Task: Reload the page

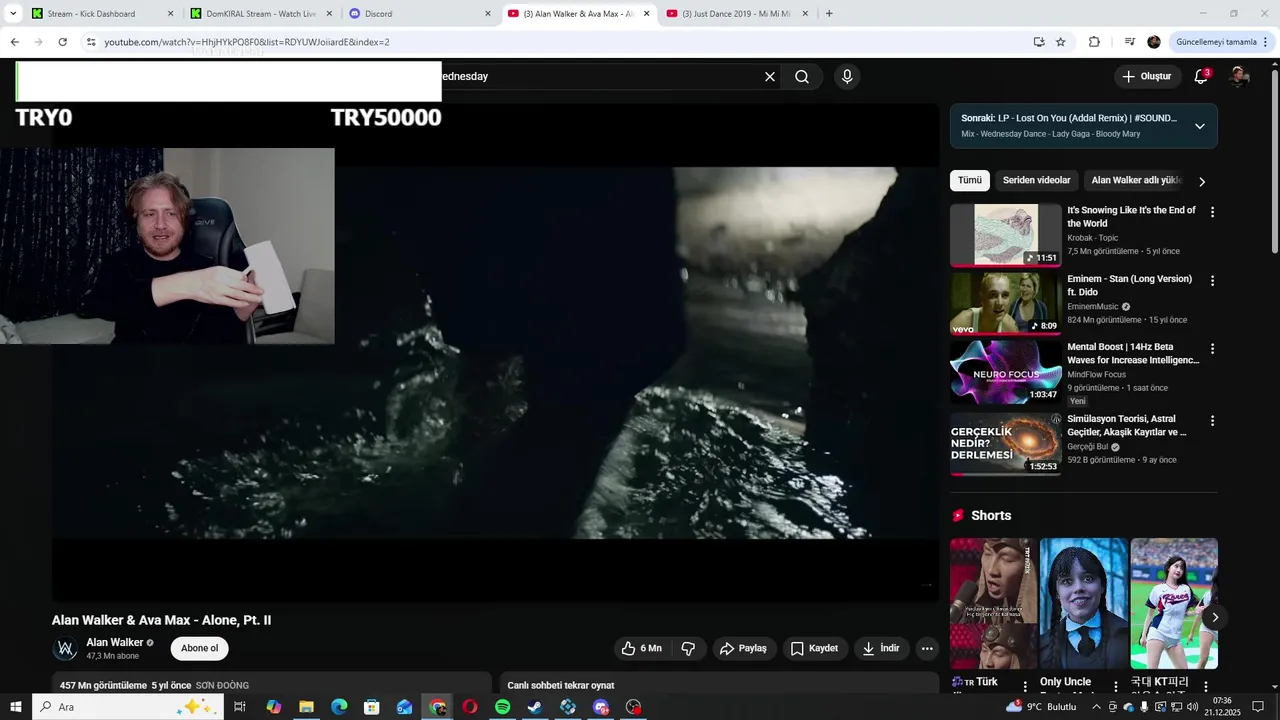Action: click(x=62, y=42)
